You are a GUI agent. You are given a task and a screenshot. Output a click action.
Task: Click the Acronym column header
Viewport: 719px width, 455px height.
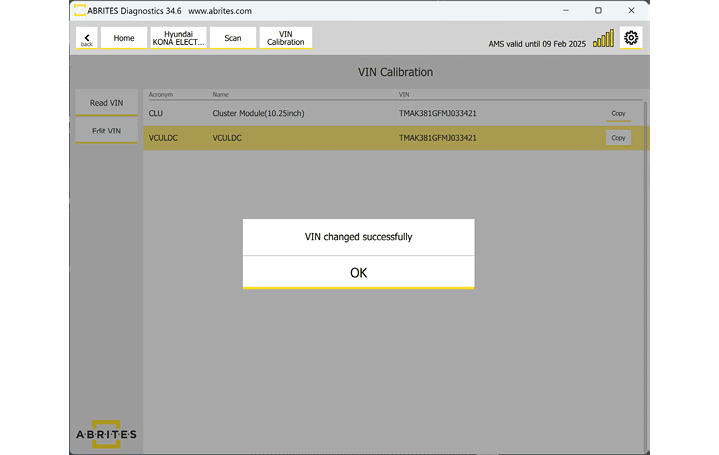[161, 95]
